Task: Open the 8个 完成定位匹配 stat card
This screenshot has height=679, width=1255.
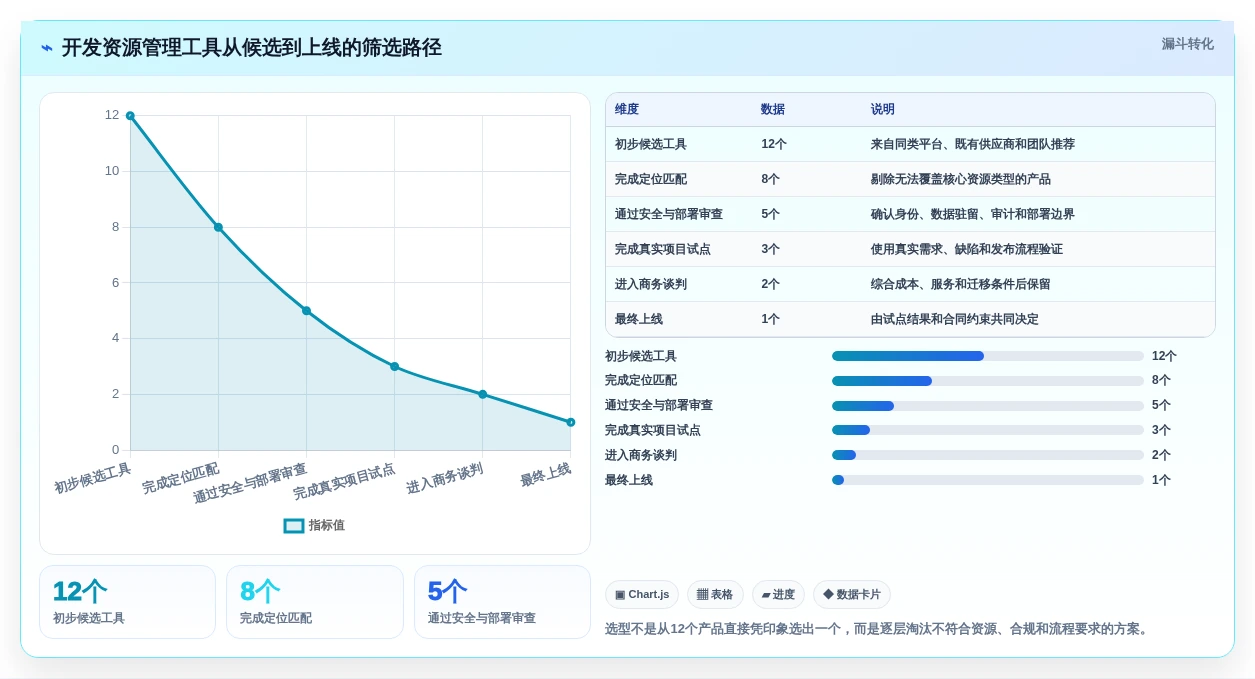Action: pos(315,602)
